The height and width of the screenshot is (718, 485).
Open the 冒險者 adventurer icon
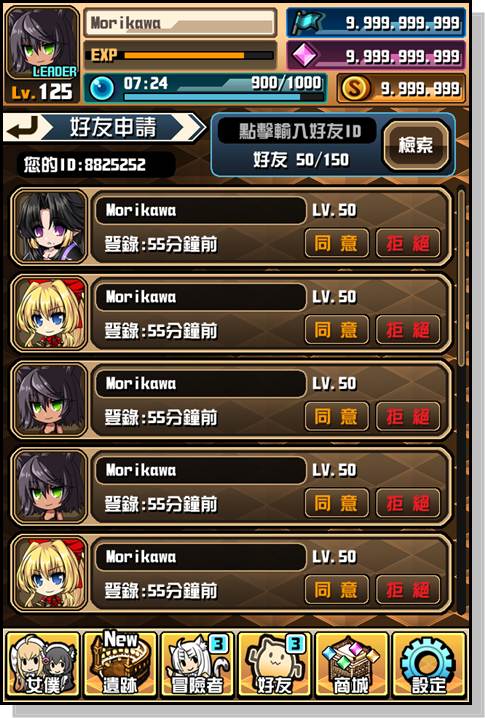197,664
